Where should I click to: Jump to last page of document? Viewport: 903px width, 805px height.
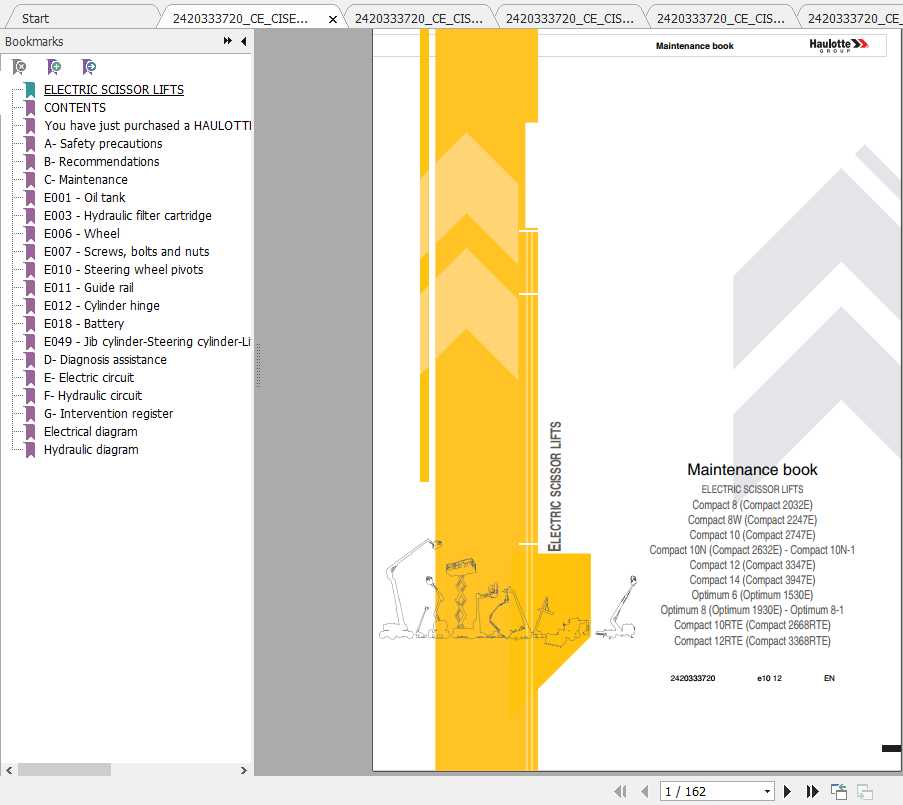coord(812,791)
